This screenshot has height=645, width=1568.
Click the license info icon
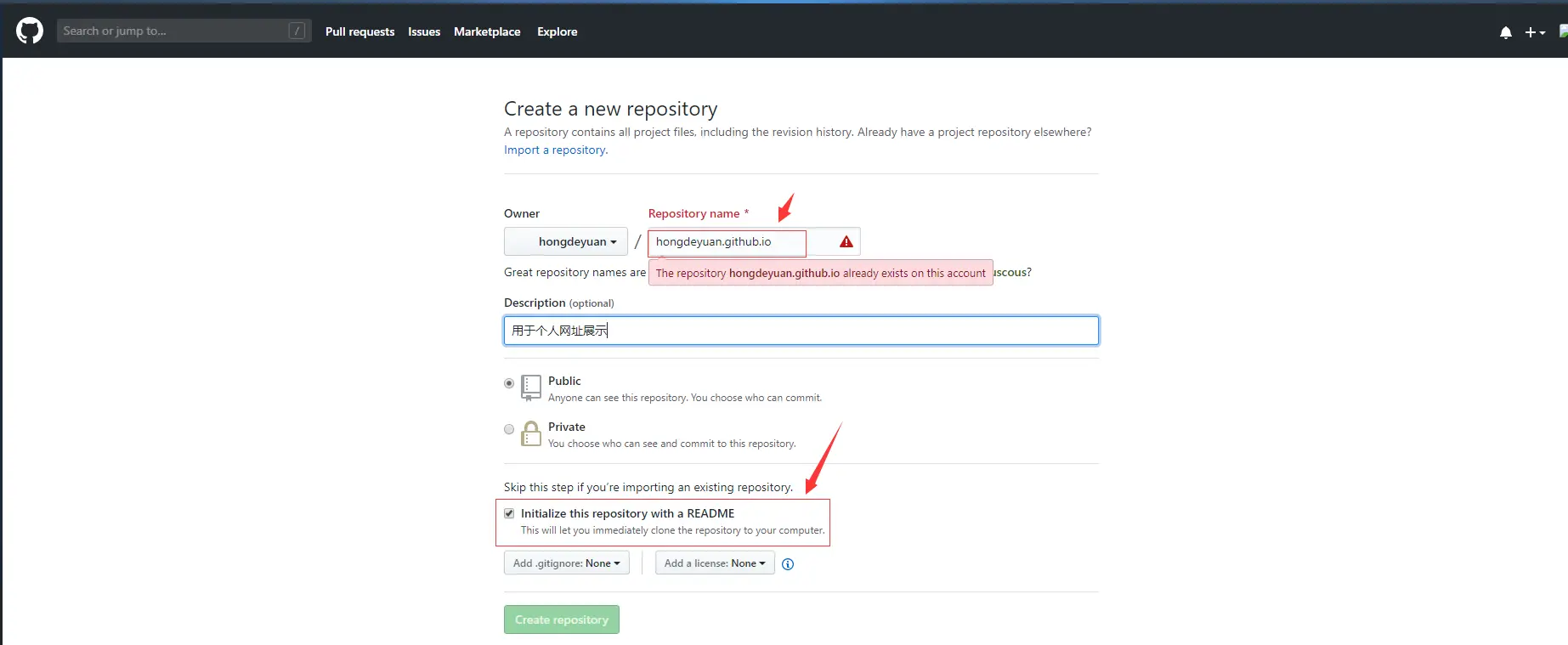pos(788,564)
